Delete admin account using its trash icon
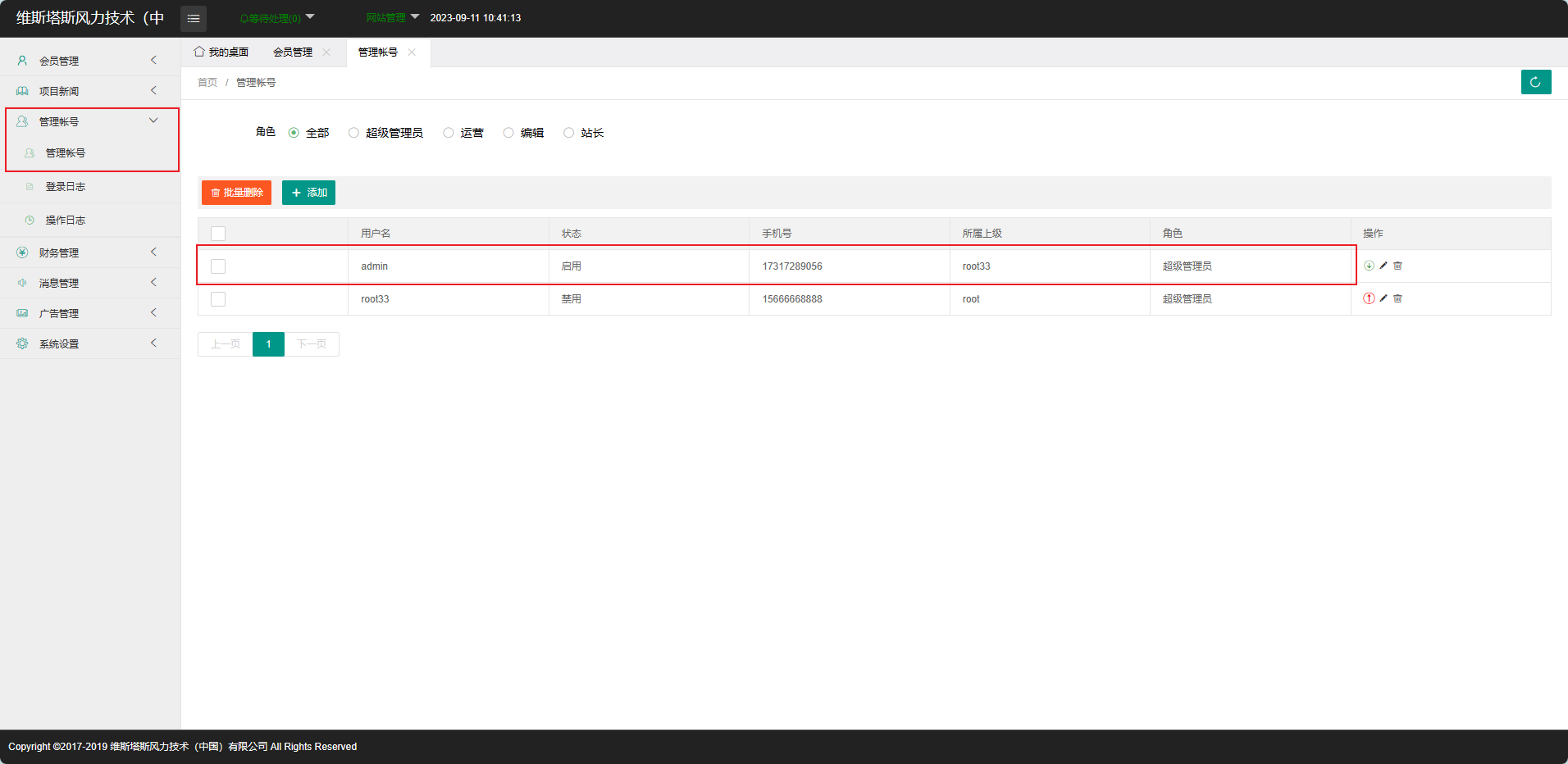The height and width of the screenshot is (764, 1568). (x=1398, y=266)
